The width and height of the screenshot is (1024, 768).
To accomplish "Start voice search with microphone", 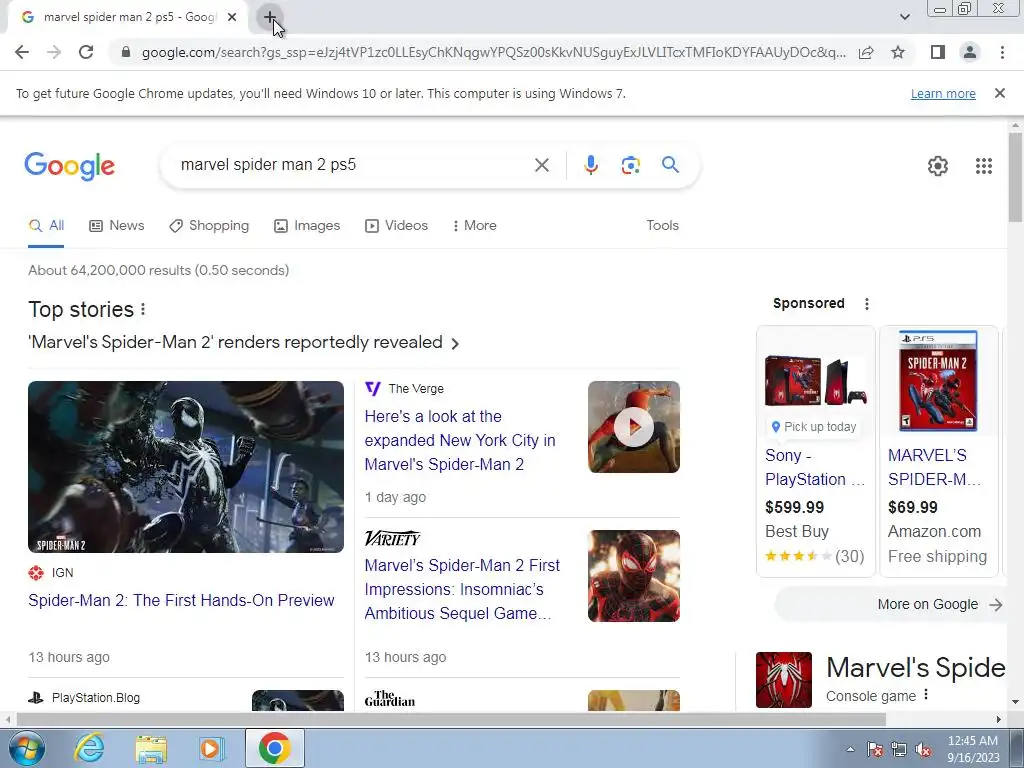I will [590, 165].
